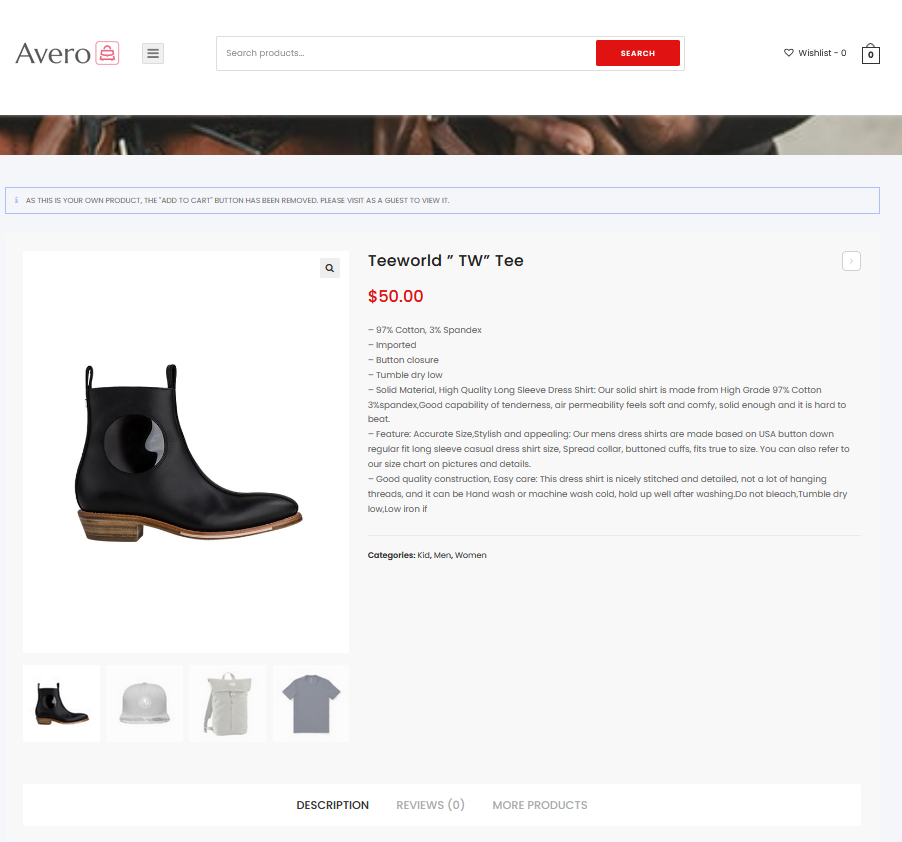Open the Kid category link
This screenshot has width=902, height=842.
(x=423, y=555)
